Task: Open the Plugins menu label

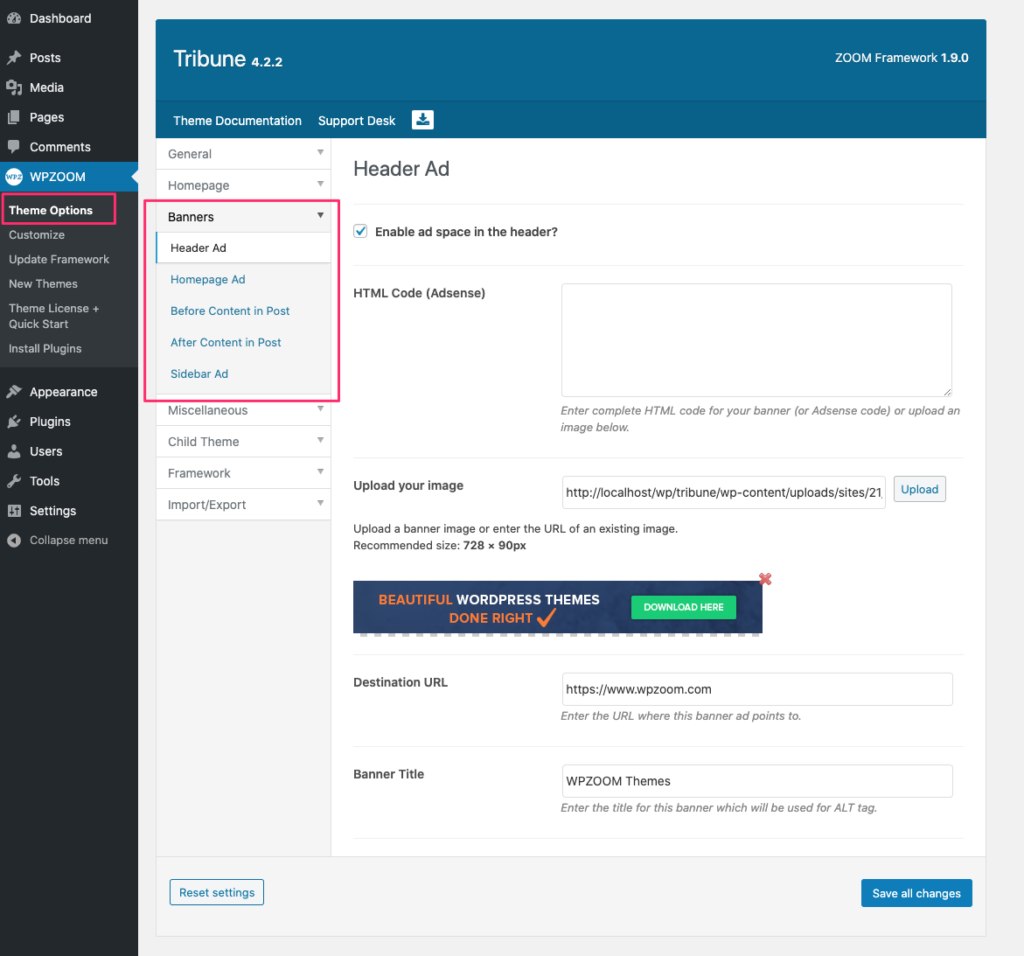Action: point(50,422)
